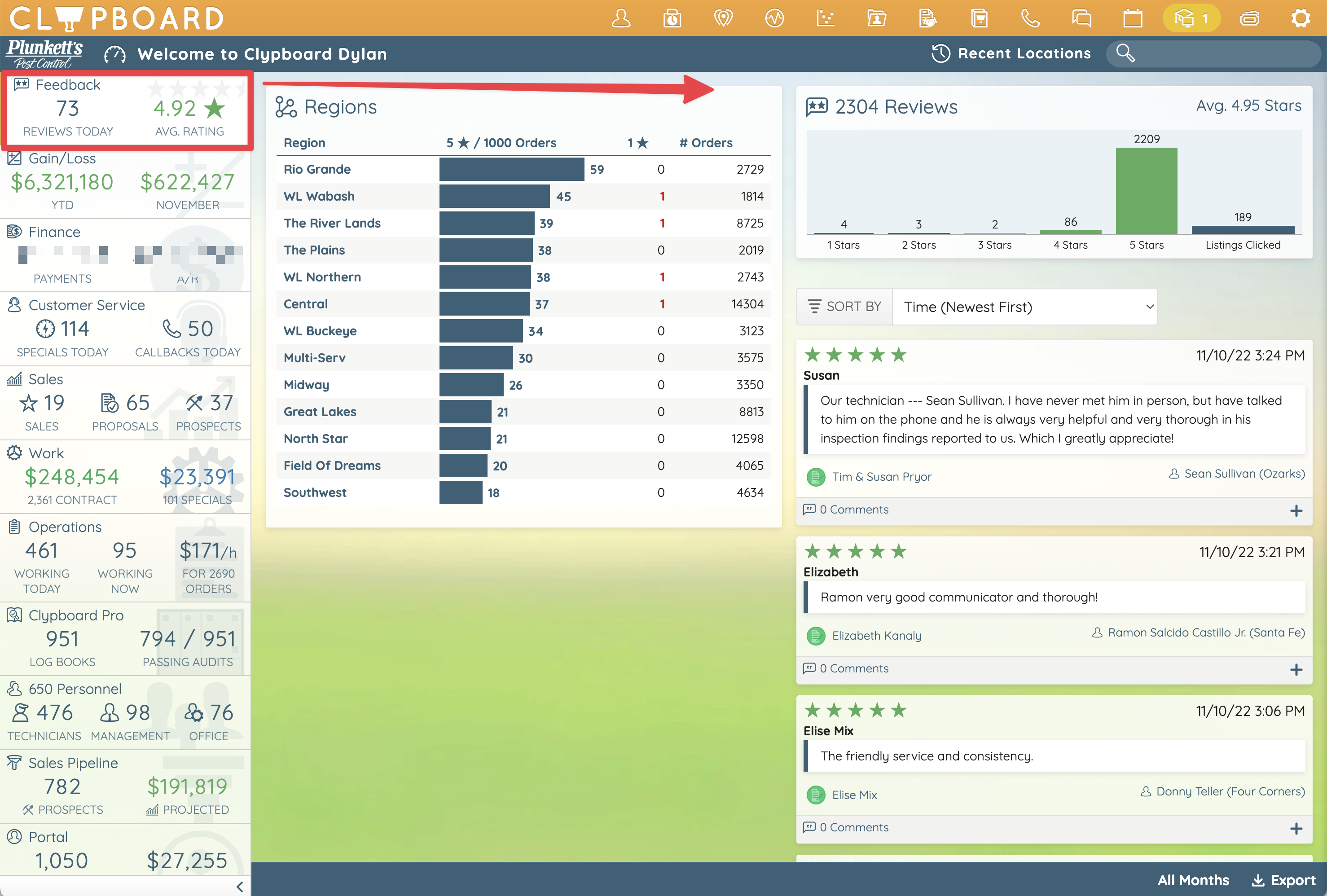Open customer Tim & Susan Pryor

(881, 477)
